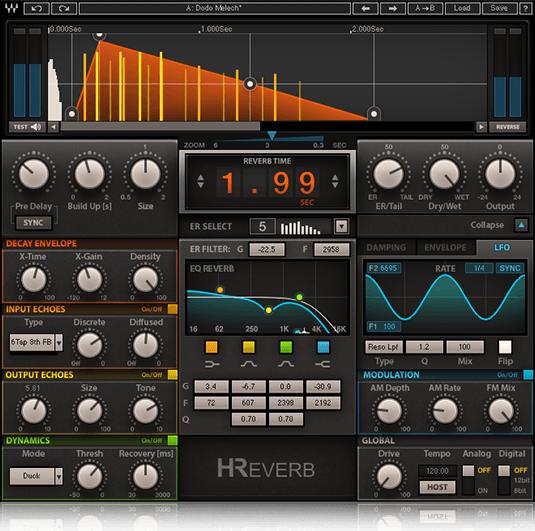Screen dimensions: 535x531
Task: Click the REVERSE button
Action: [x=507, y=127]
